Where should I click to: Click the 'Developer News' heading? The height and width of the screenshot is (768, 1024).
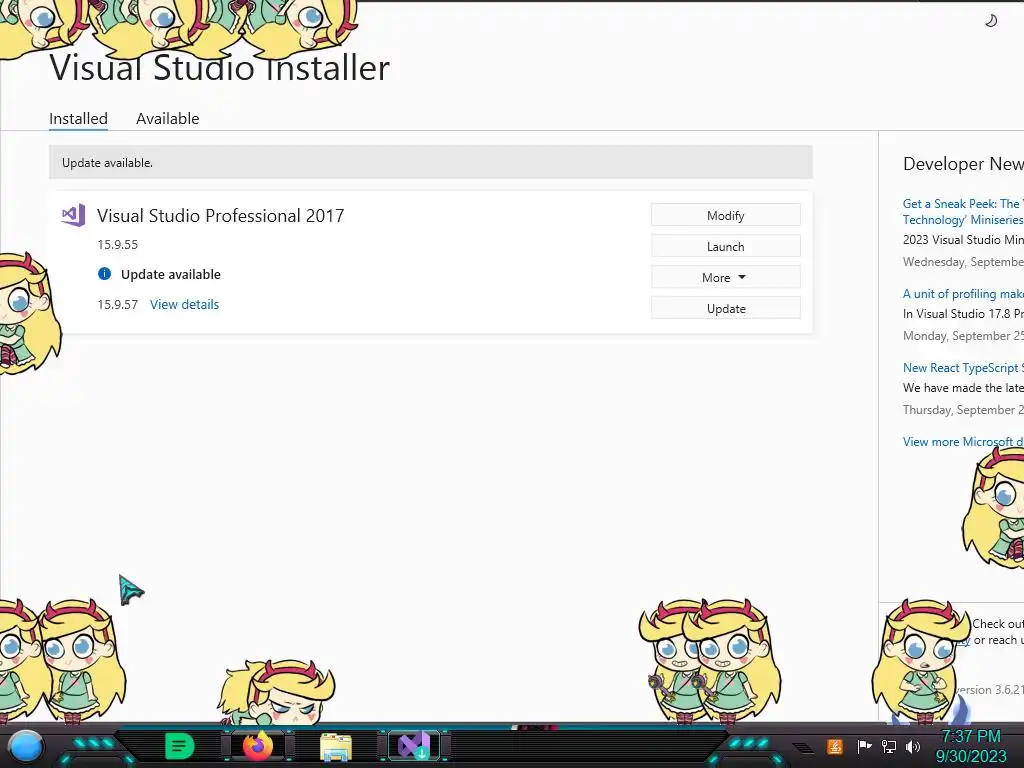(963, 164)
